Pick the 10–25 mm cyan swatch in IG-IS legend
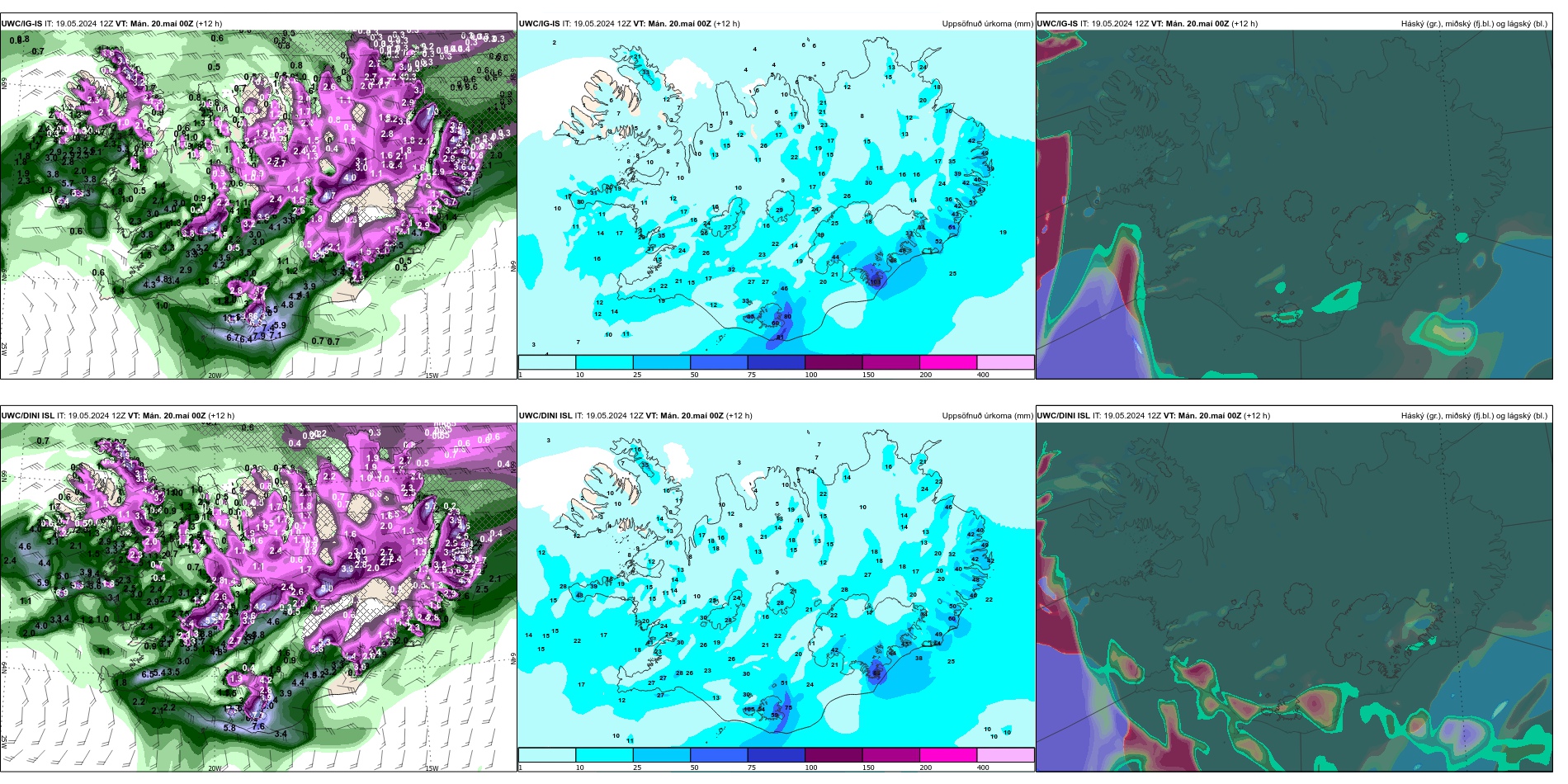 click(604, 362)
